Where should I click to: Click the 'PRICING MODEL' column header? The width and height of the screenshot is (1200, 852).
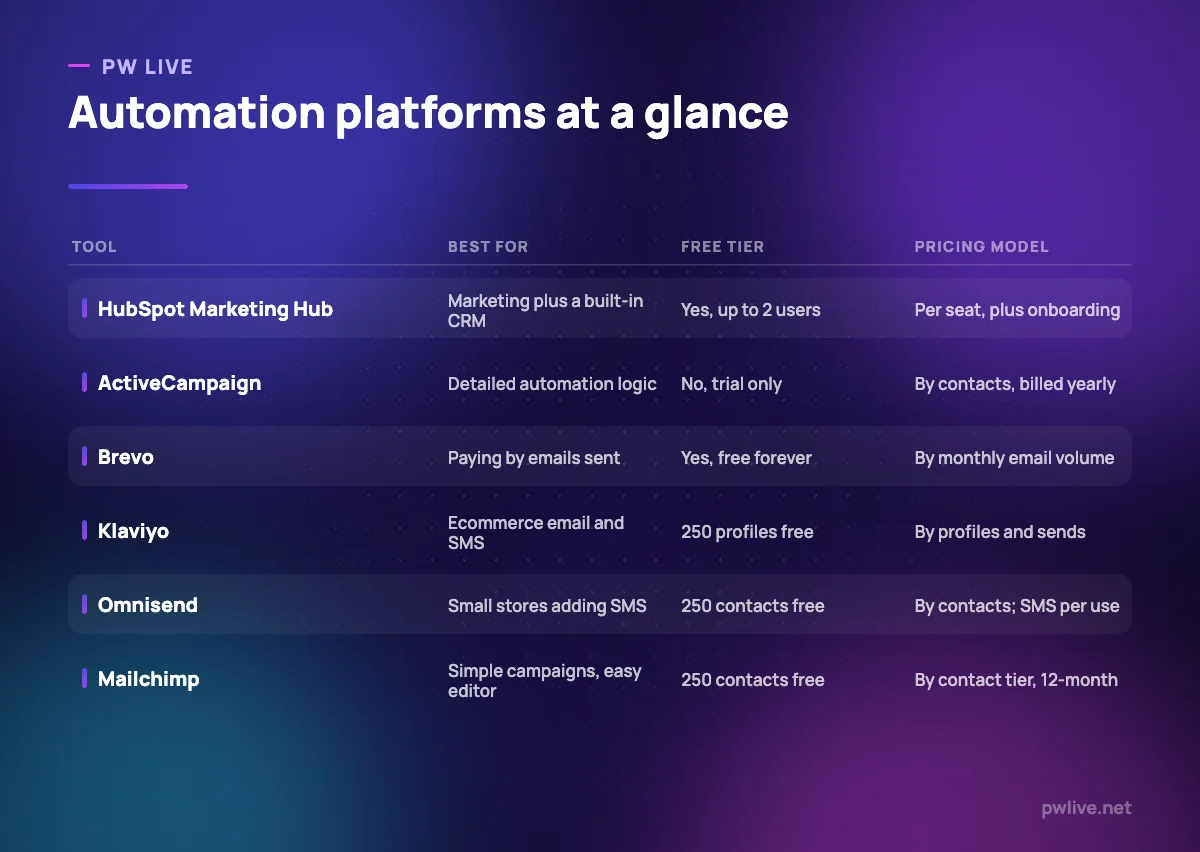point(981,247)
